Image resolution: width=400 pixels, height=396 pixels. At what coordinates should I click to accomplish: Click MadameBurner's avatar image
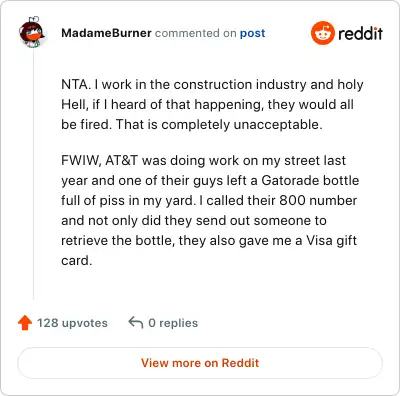point(32,33)
